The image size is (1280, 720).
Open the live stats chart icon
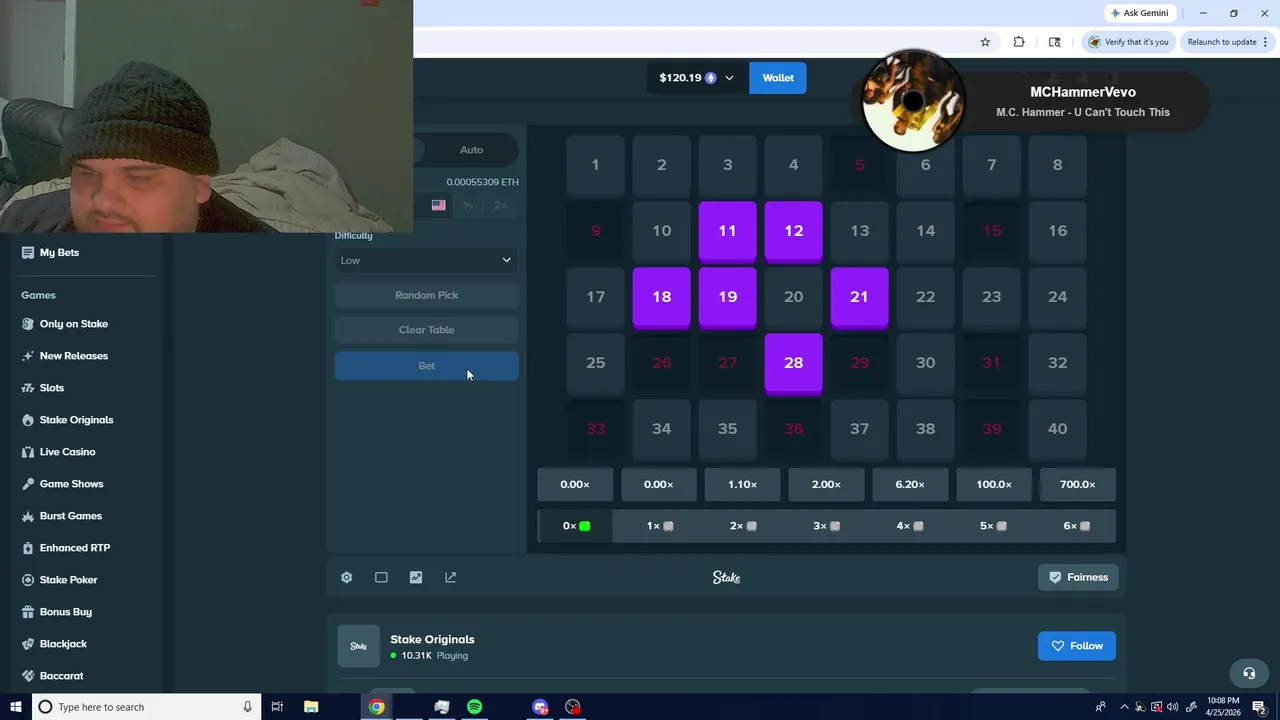[416, 577]
